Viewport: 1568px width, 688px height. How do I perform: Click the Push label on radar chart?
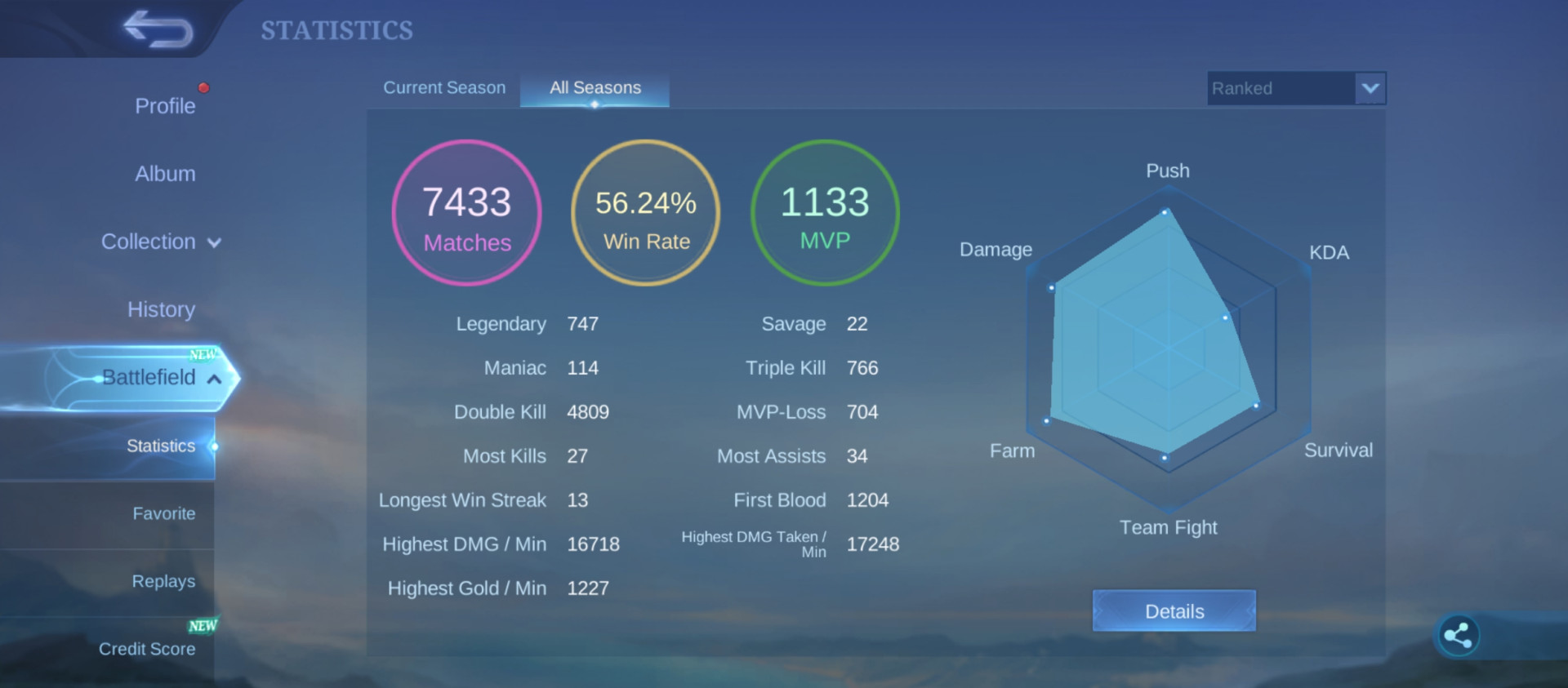tap(1168, 171)
